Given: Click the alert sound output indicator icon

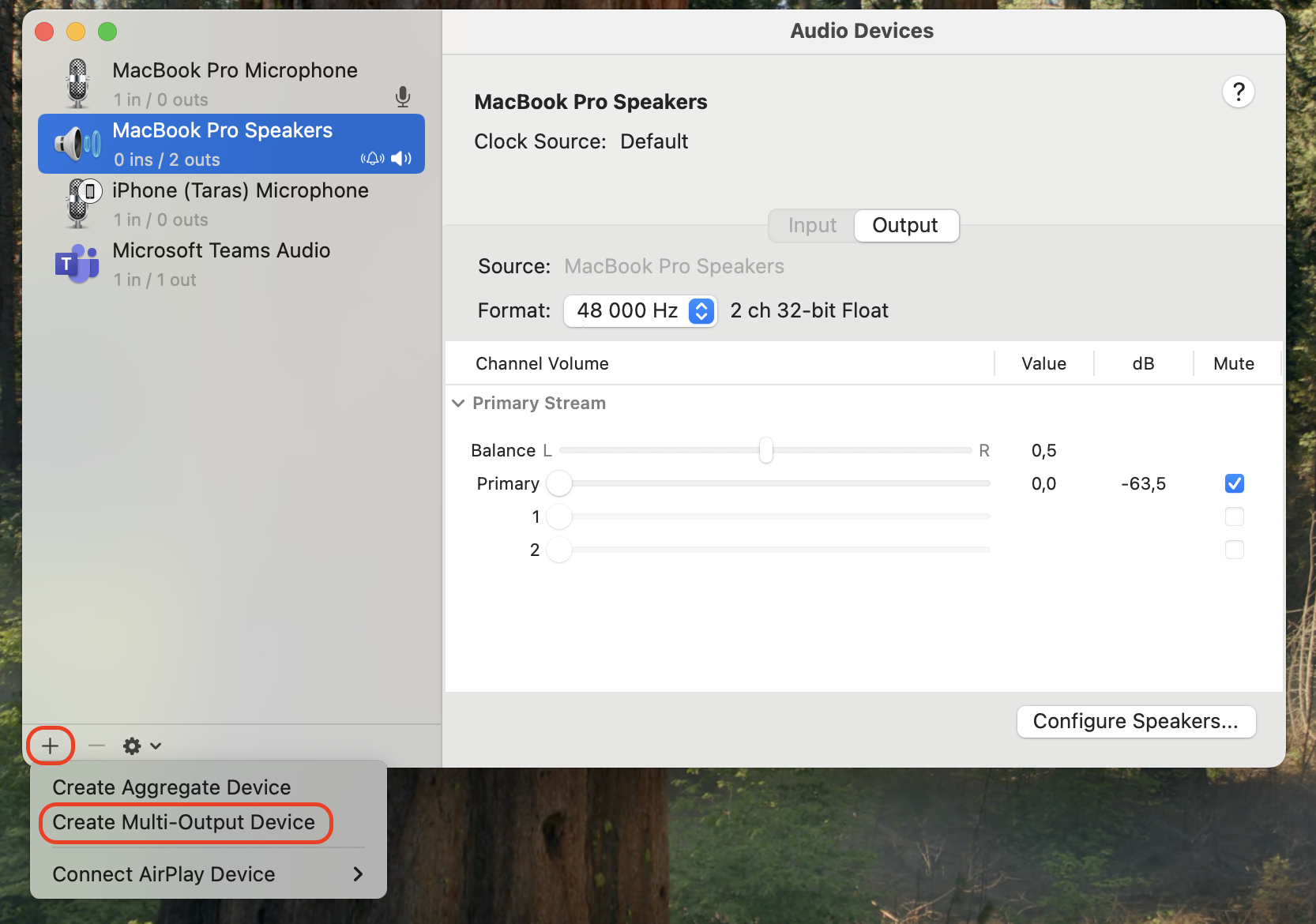Looking at the screenshot, I should 373,159.
